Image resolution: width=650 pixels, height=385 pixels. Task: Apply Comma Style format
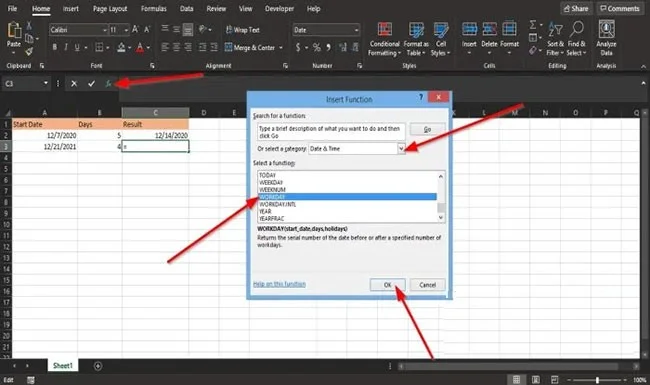tap(328, 48)
